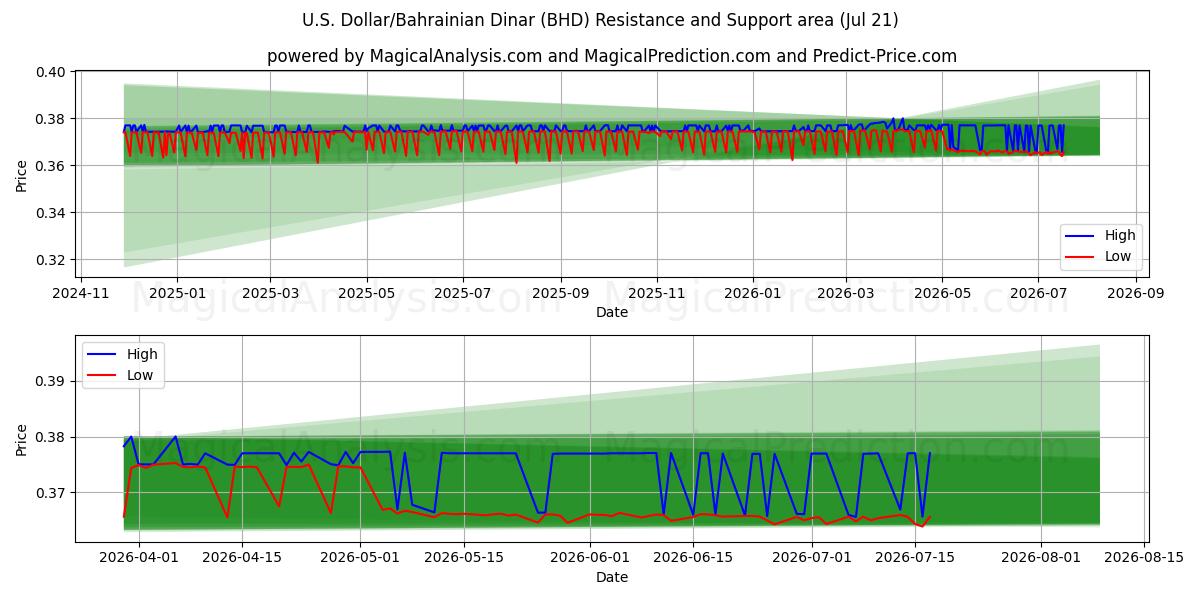Click the 2026-04-01 date tick

(137, 559)
